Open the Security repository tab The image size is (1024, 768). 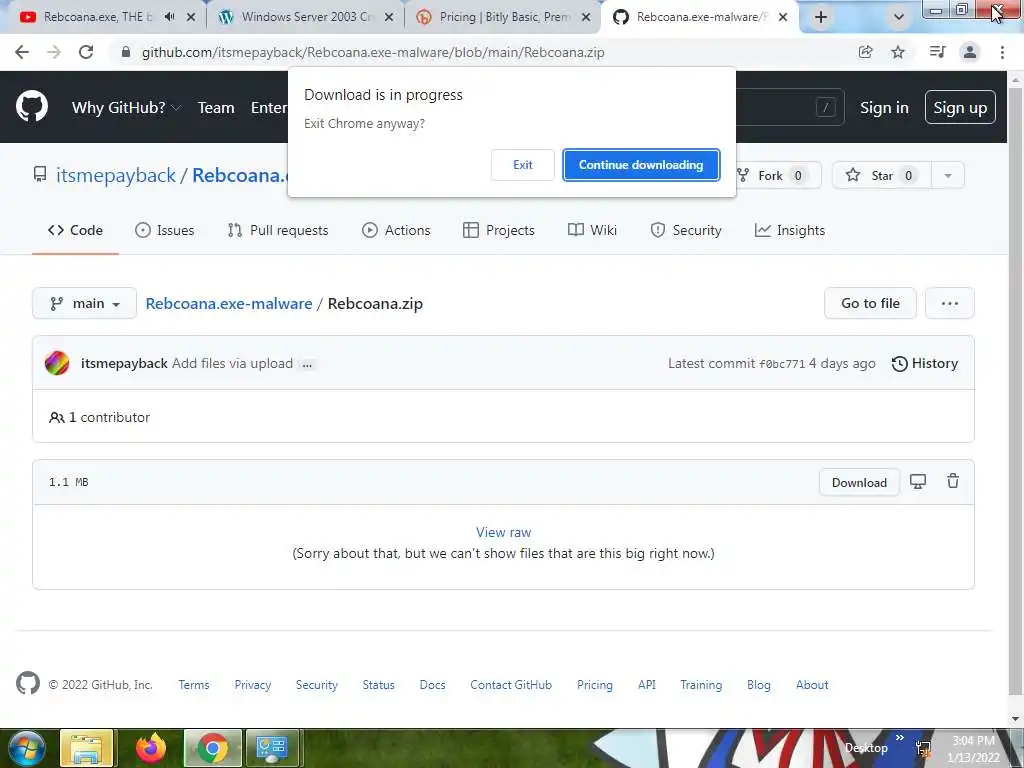pyautogui.click(x=686, y=230)
